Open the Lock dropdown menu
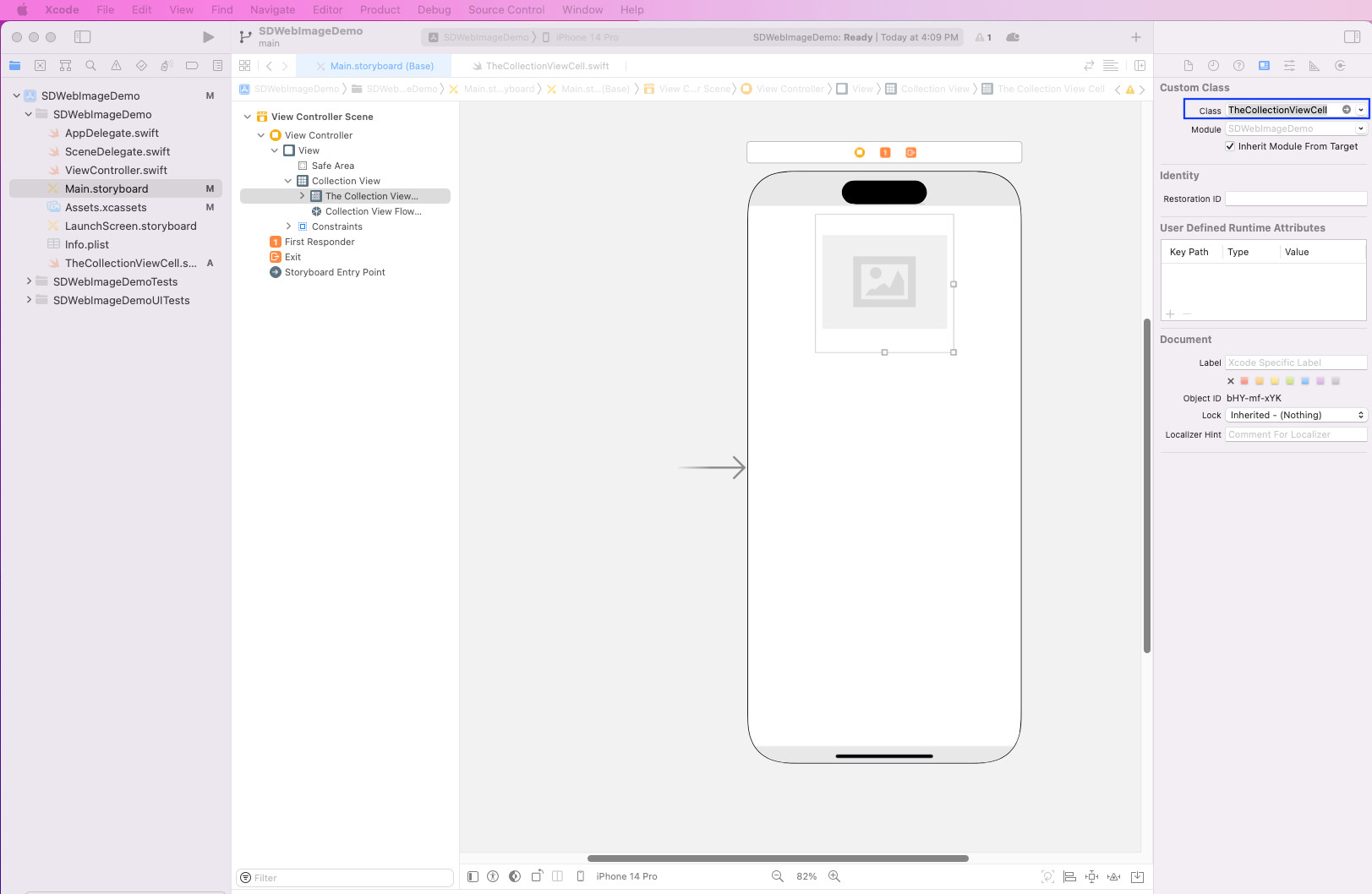 click(1296, 415)
